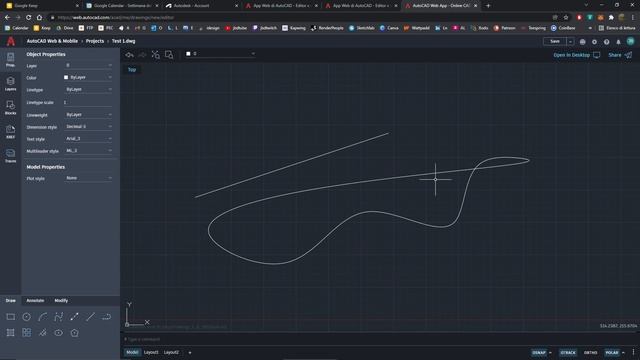
Task: Toggle POLAR in status bar
Action: click(611, 352)
